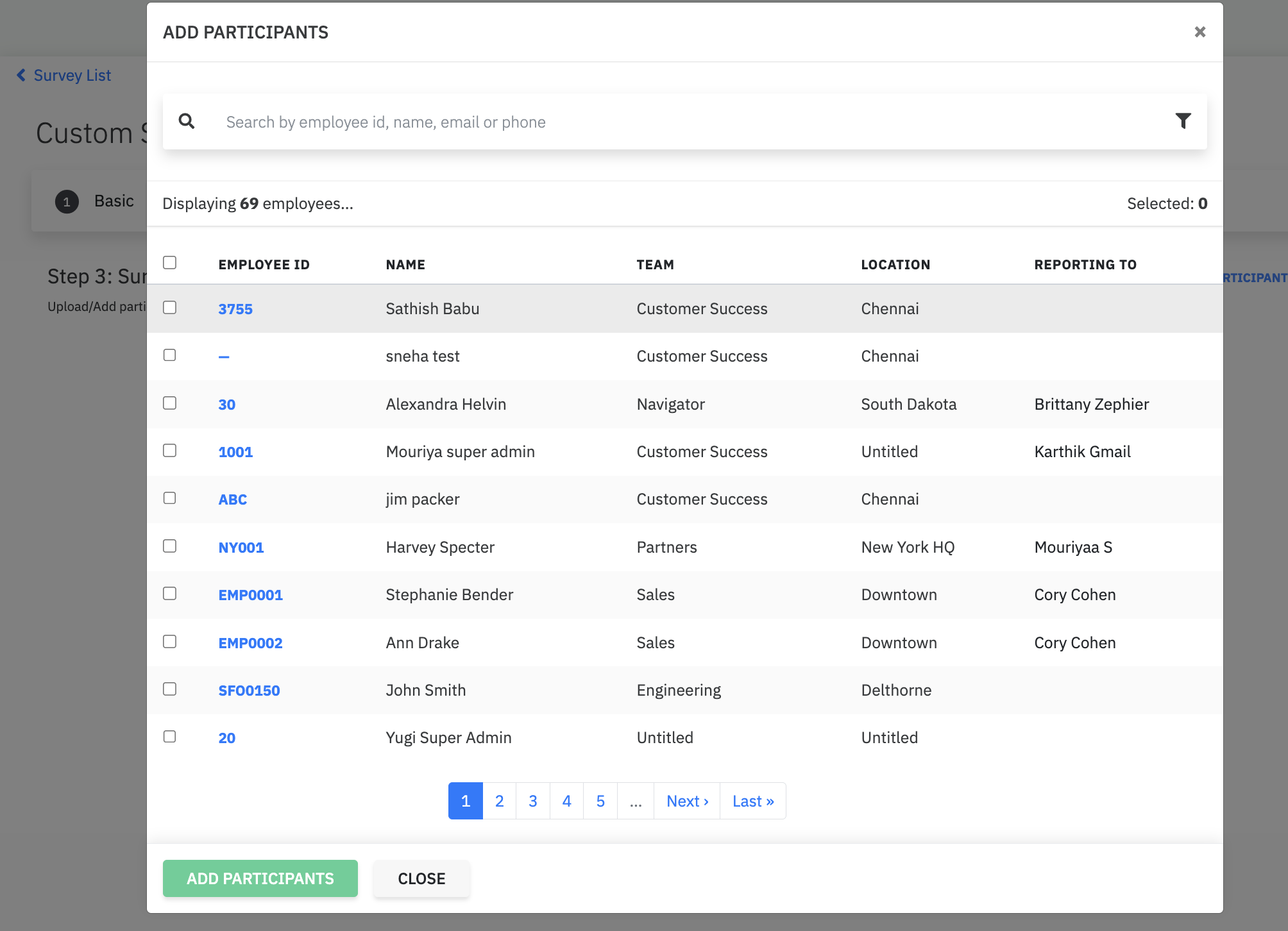Click the pagination ellipsis item
The width and height of the screenshot is (1288, 931).
636,801
